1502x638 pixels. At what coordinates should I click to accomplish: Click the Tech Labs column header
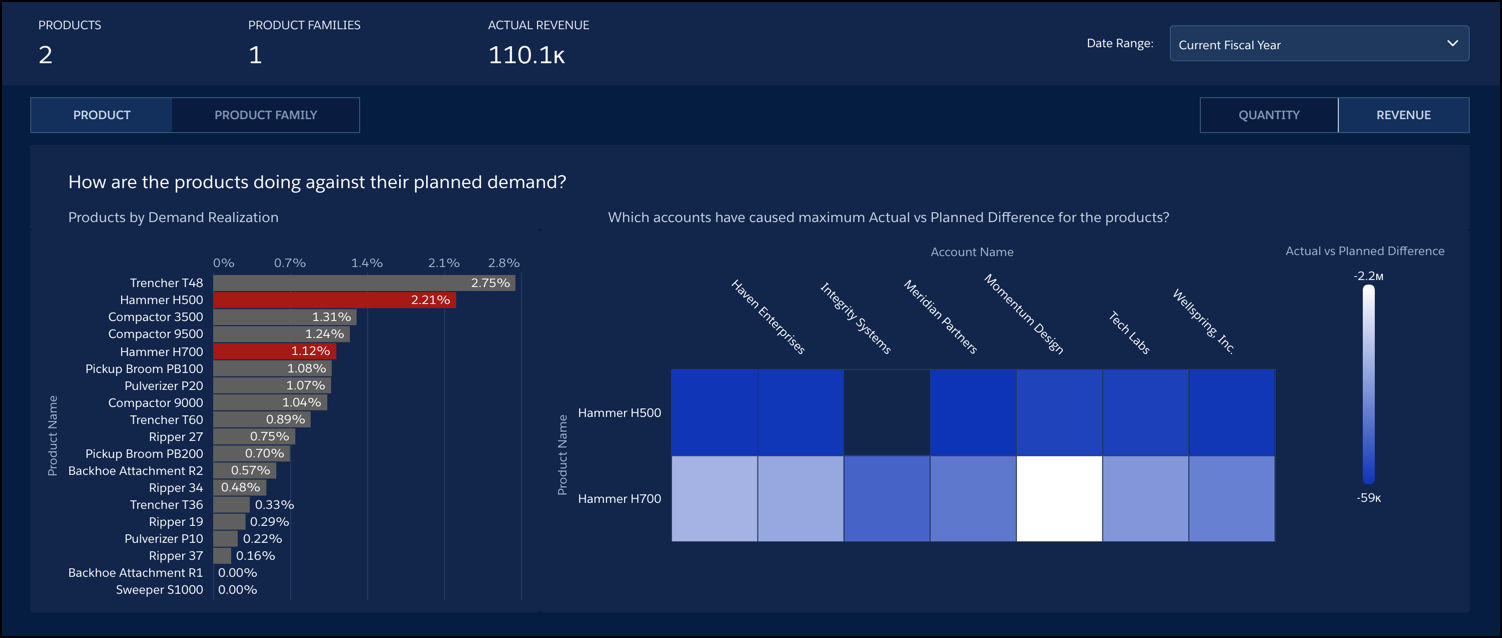point(1129,332)
